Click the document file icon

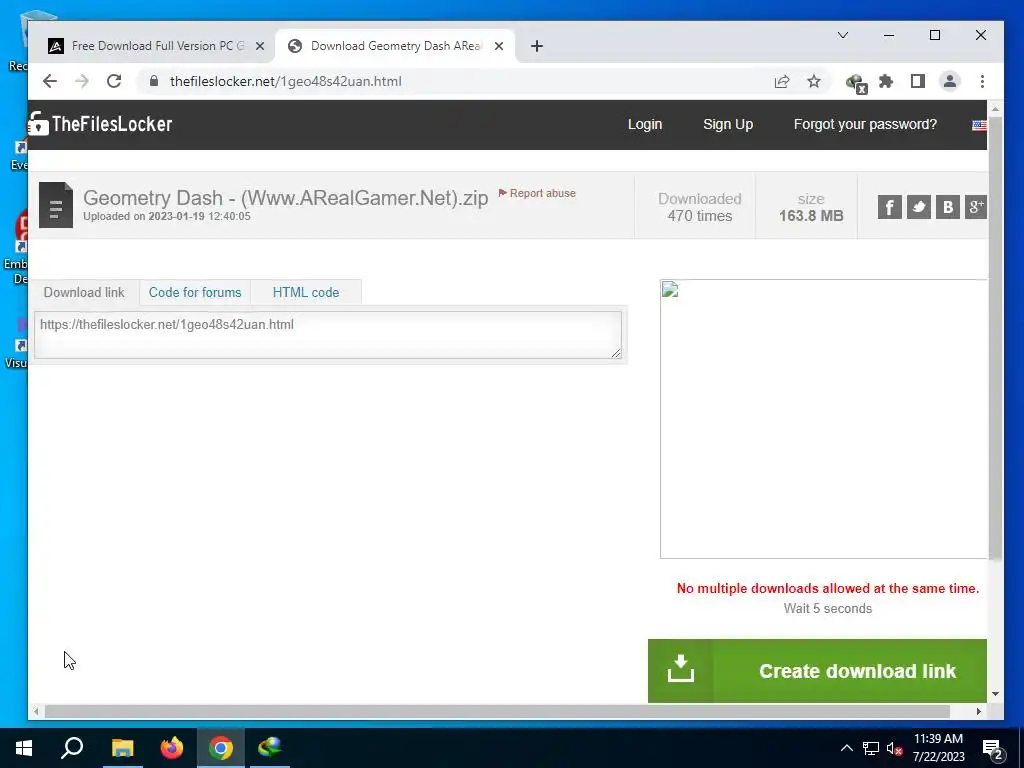[x=56, y=205]
